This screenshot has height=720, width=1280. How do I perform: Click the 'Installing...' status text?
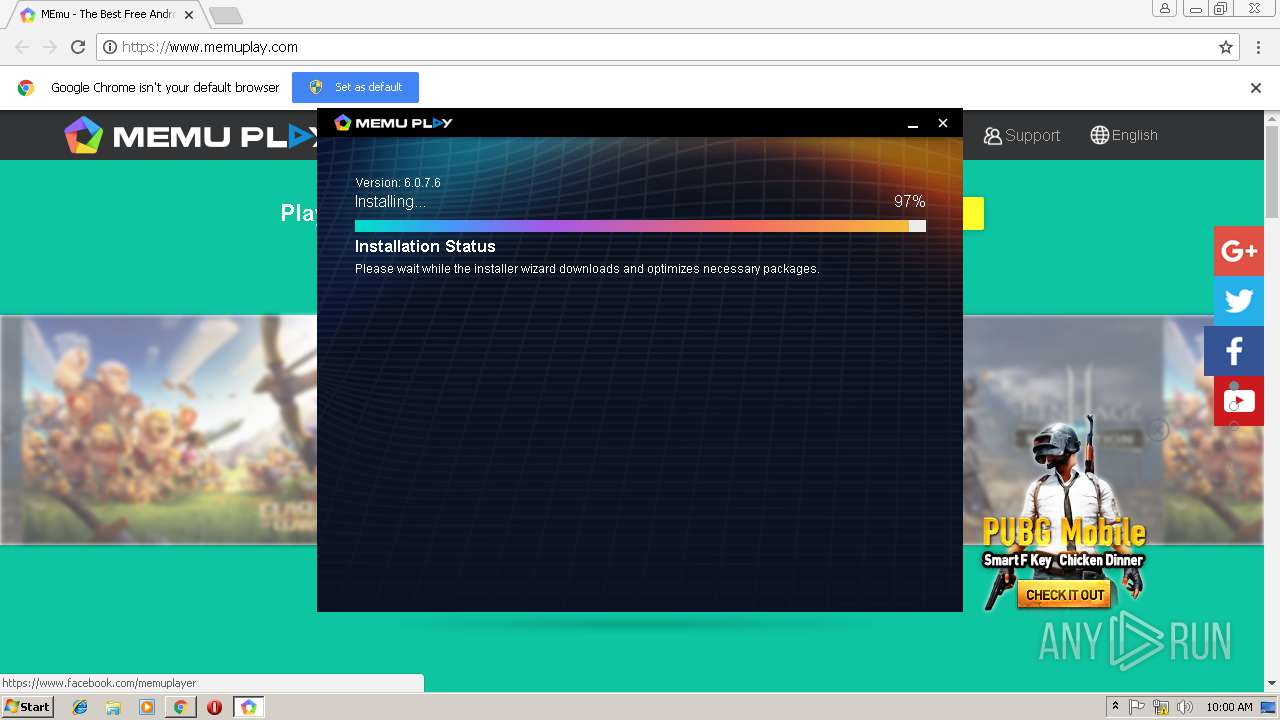[390, 201]
